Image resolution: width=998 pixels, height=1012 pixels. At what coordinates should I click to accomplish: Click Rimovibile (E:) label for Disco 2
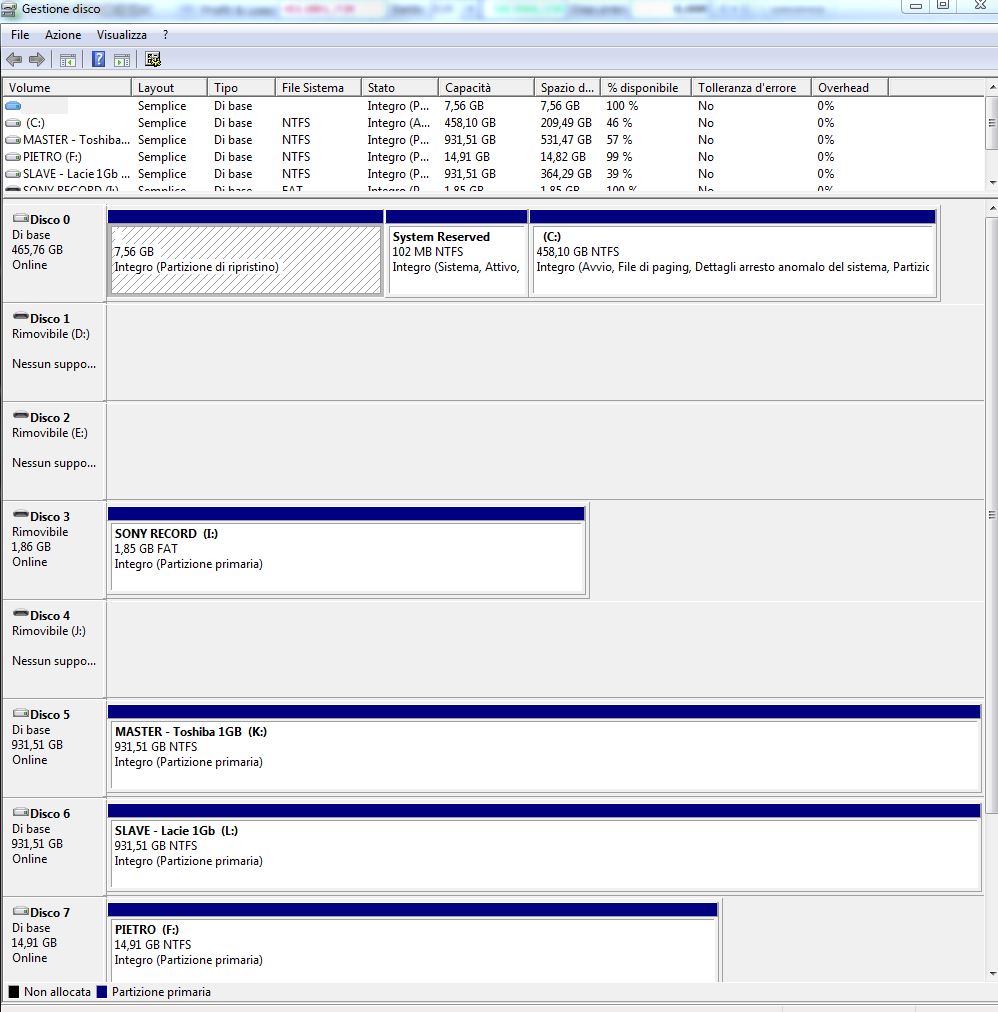(x=50, y=432)
